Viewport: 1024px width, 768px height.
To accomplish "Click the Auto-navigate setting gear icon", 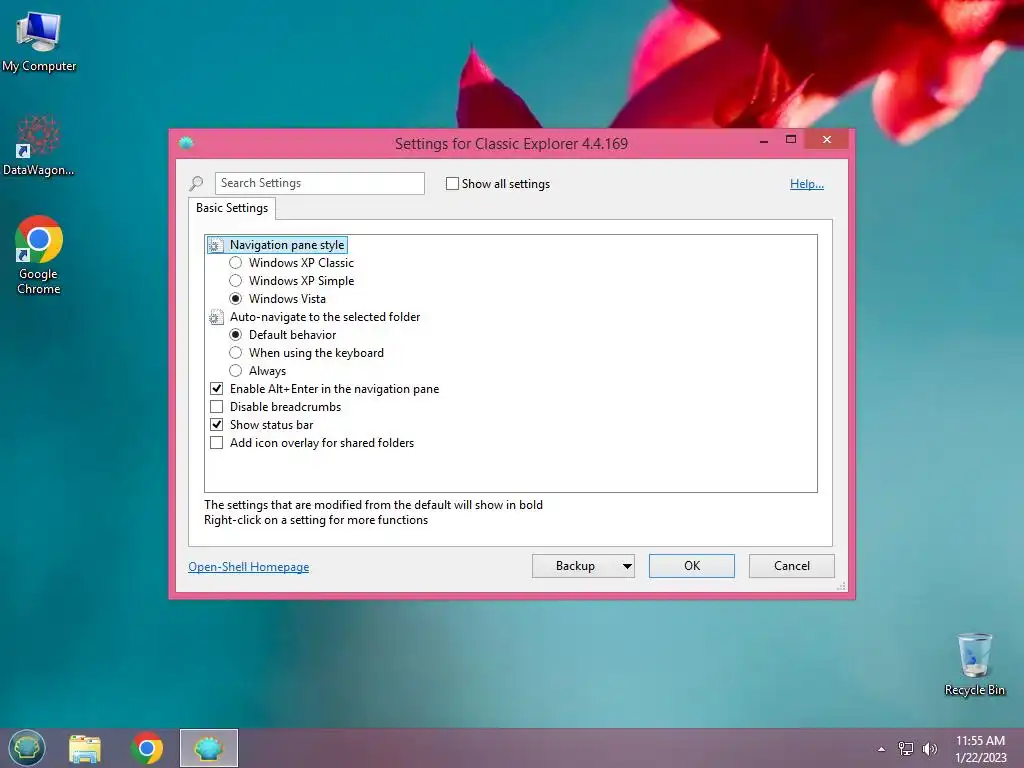I will (x=216, y=317).
